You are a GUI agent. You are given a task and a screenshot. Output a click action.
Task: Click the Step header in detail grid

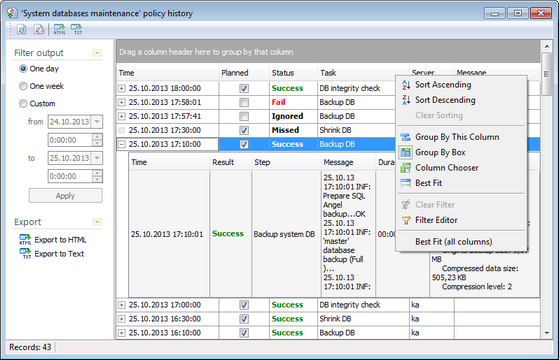(x=287, y=162)
